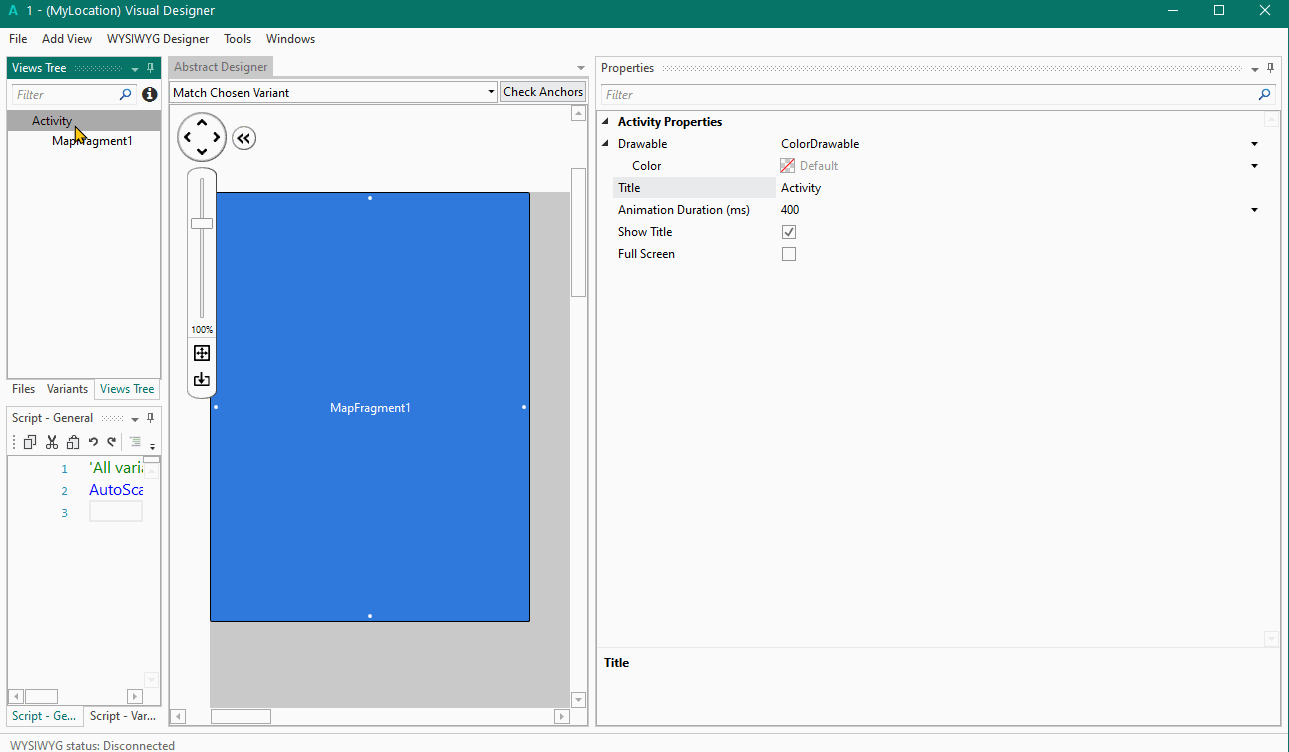Pin the Properties panel
Viewport: 1289px width, 752px height.
(x=1271, y=68)
